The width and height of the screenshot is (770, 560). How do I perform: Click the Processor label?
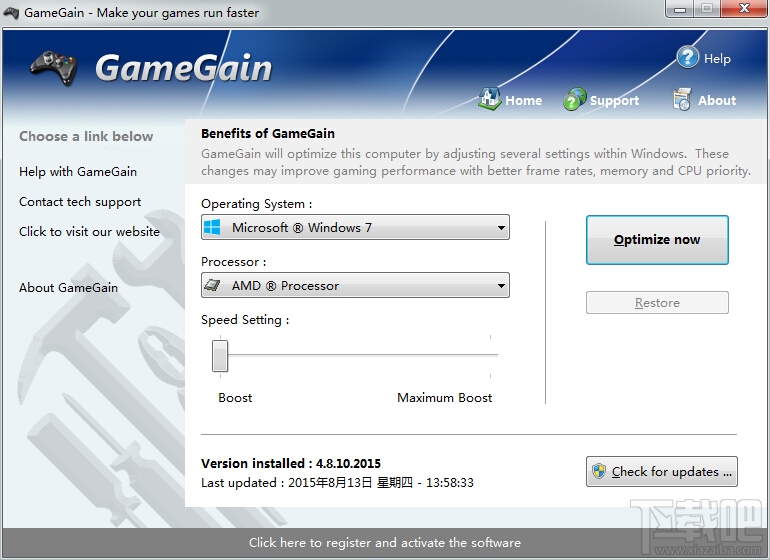(233, 262)
